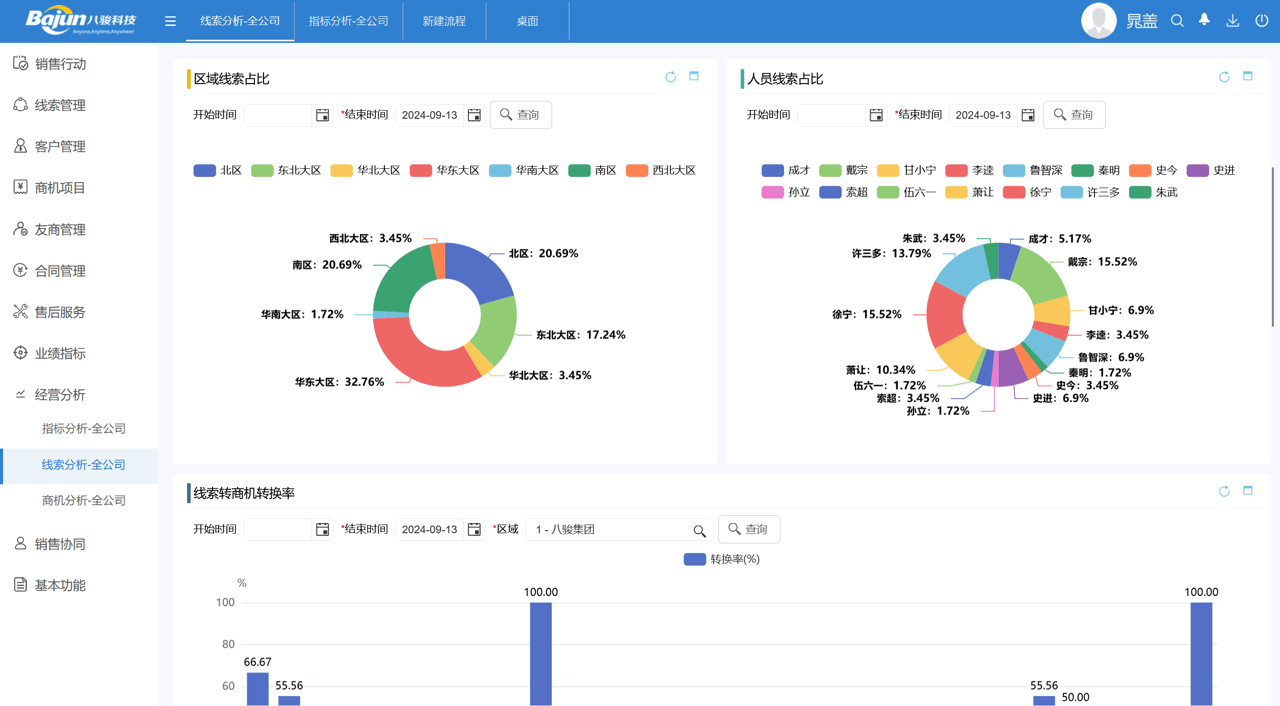
Task: Toggle 转换率(%) legend series
Action: pyautogui.click(x=721, y=559)
